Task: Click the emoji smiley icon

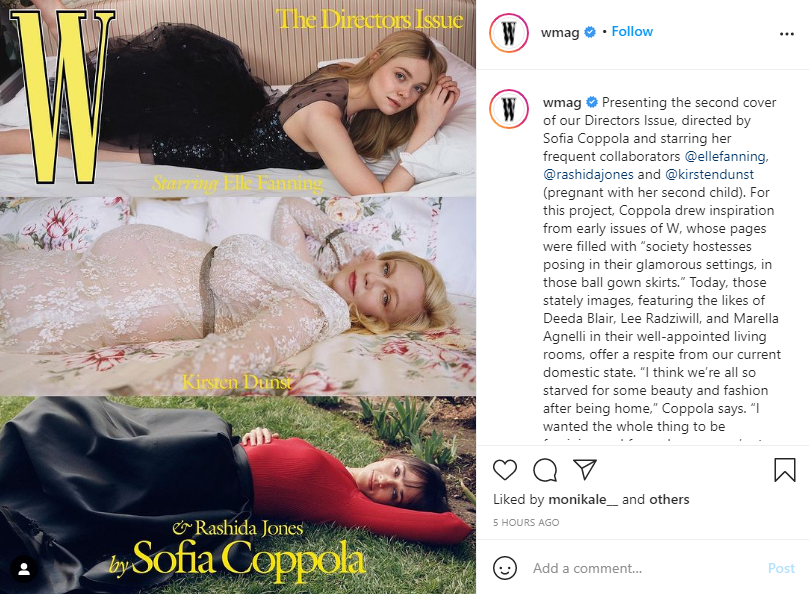Action: point(505,568)
